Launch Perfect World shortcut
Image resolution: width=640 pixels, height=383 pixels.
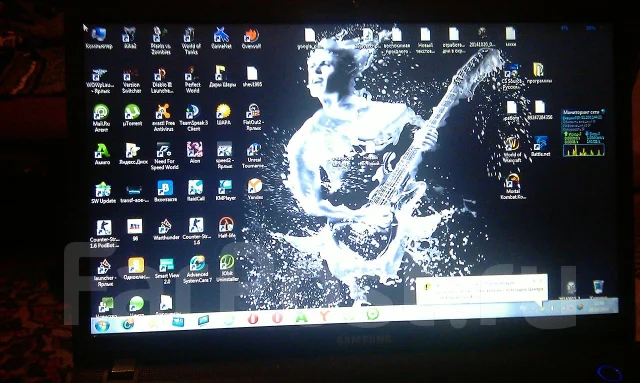point(192,80)
